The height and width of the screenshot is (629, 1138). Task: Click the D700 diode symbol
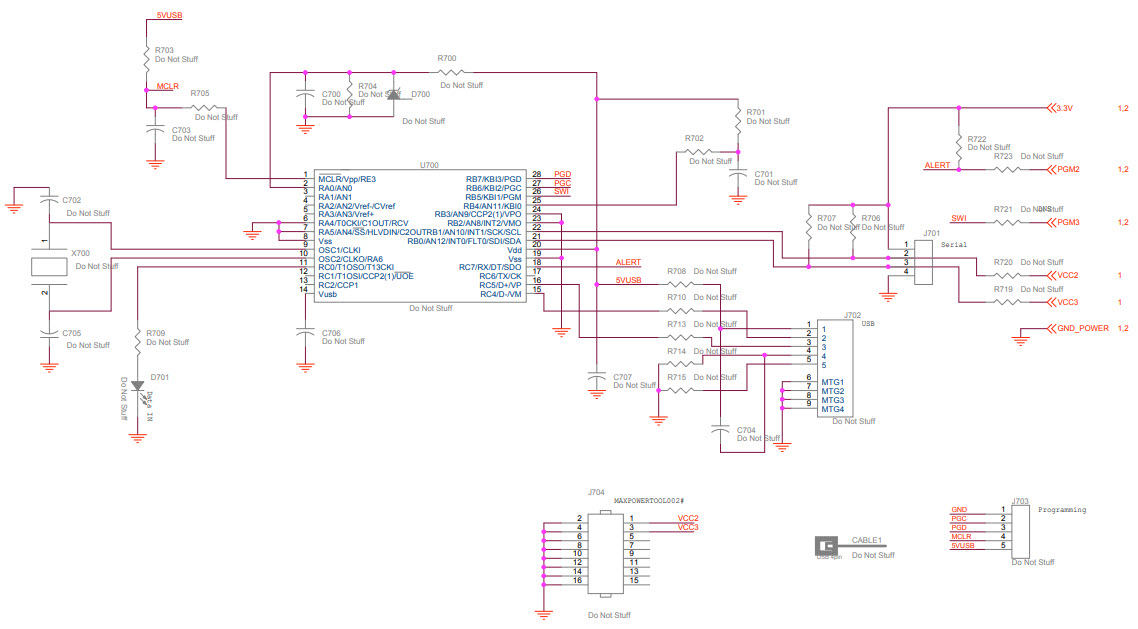394,95
